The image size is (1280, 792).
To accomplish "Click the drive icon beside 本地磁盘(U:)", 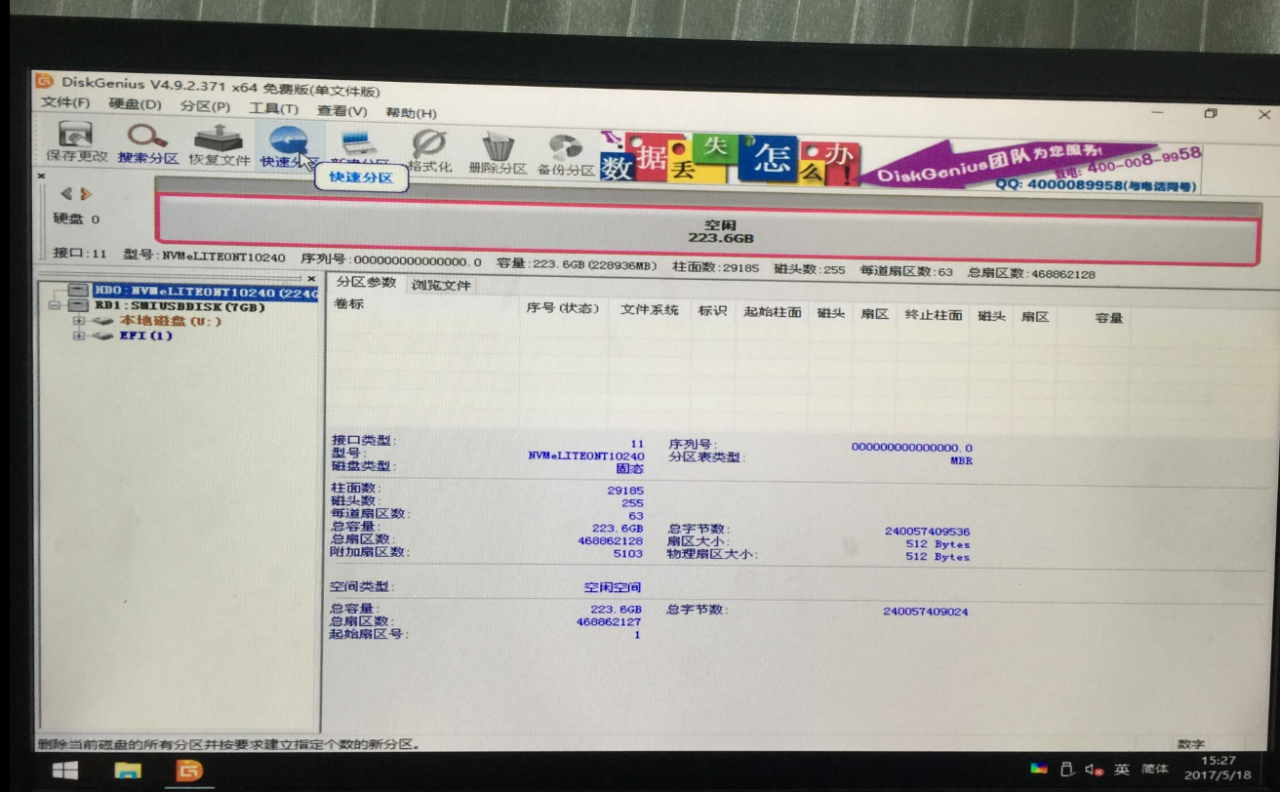I will (103, 321).
